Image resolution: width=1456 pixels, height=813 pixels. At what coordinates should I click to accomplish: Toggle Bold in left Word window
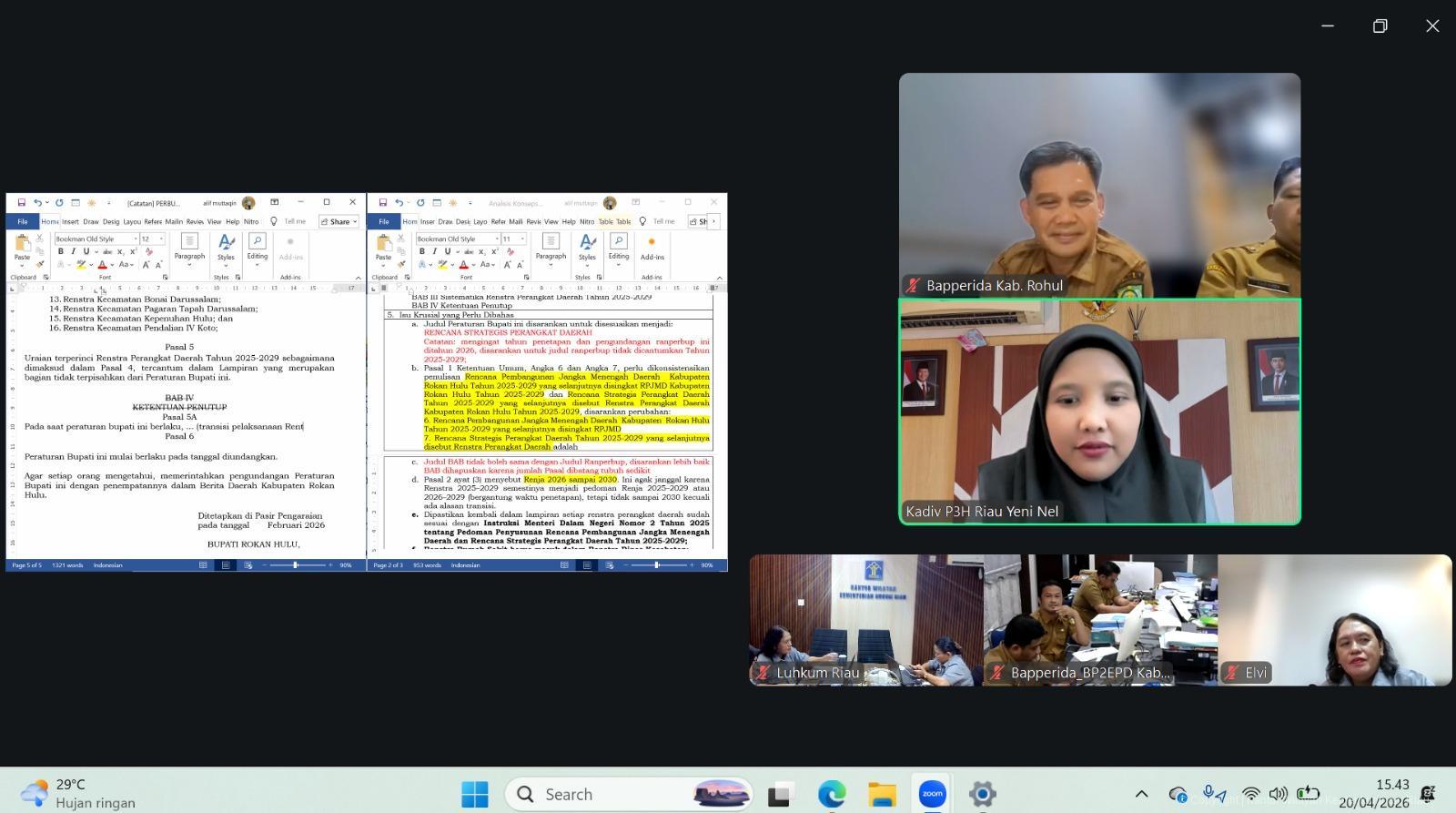tap(60, 252)
